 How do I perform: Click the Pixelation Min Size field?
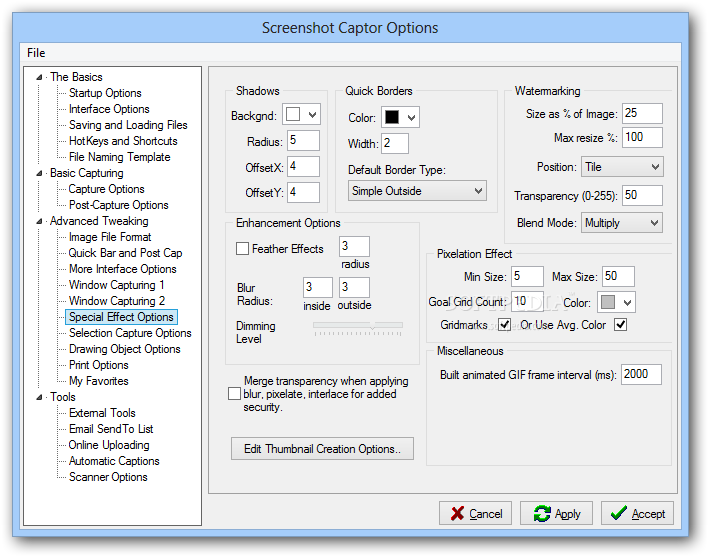coord(527,276)
